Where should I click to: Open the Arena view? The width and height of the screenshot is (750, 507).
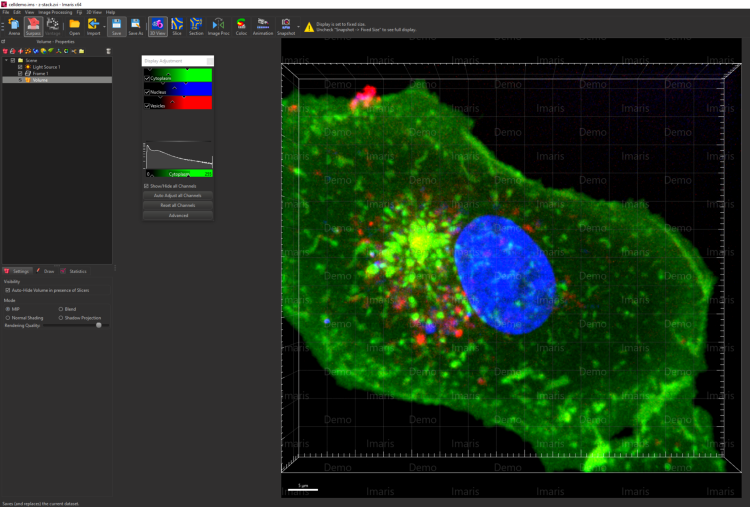(x=14, y=25)
